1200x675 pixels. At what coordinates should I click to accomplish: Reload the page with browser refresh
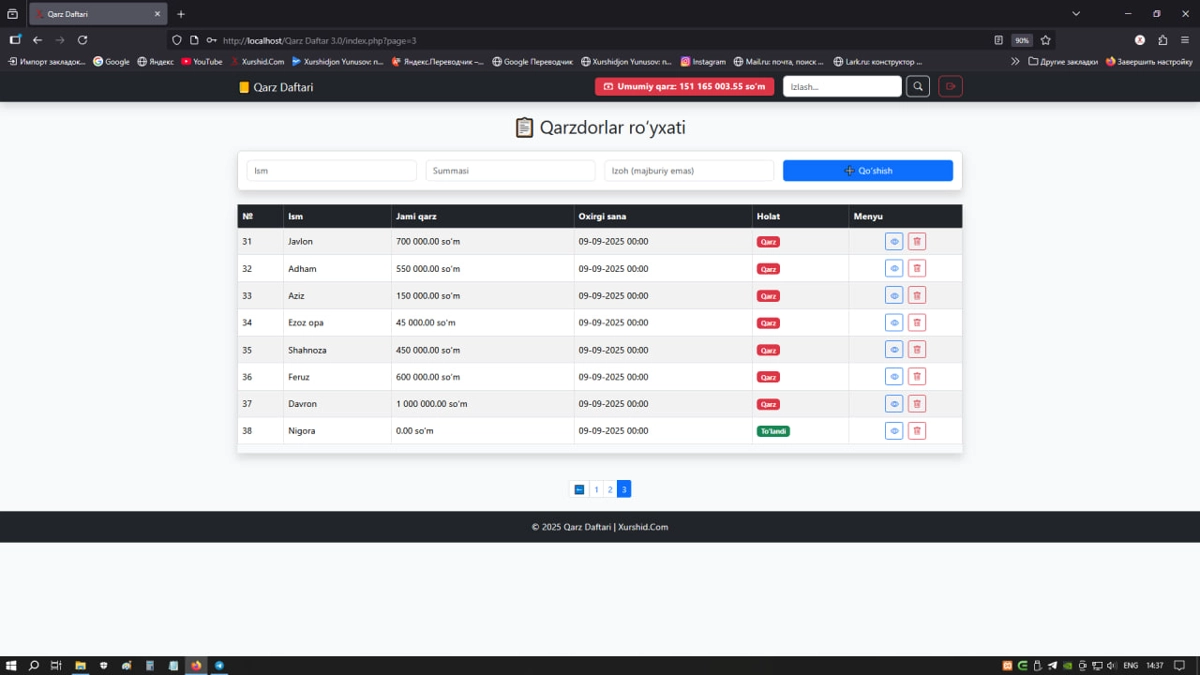[x=82, y=40]
